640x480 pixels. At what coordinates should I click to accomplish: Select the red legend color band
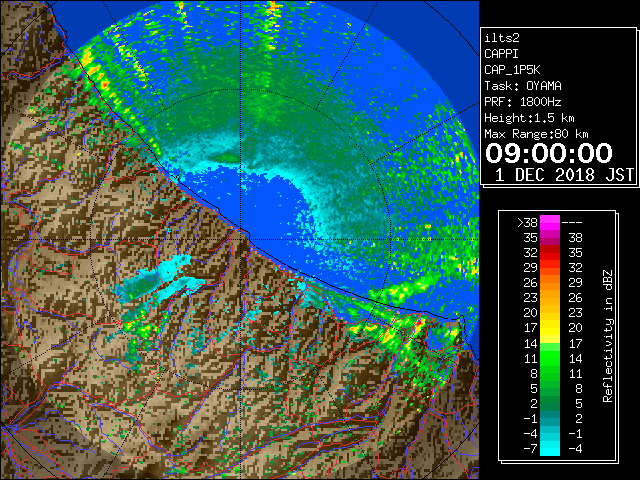[550, 253]
